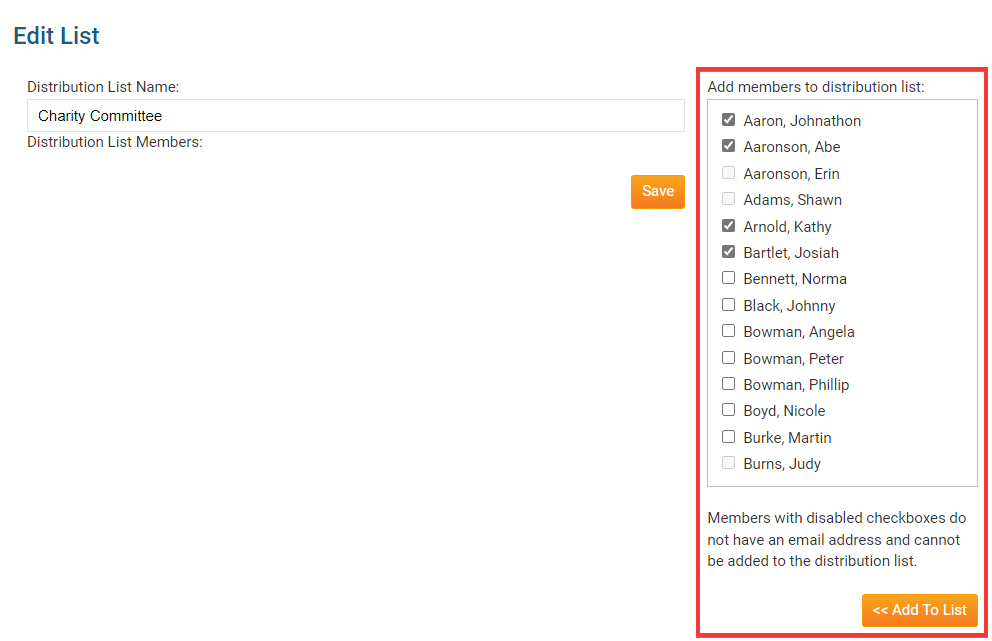992x641 pixels.
Task: Select Burke, Martin as a member
Action: point(729,436)
